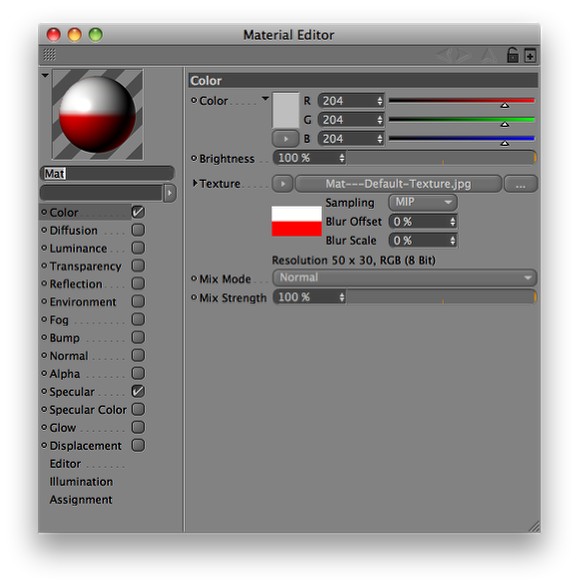
Task: Open the Mix Mode Normal dropdown
Action: tap(404, 278)
